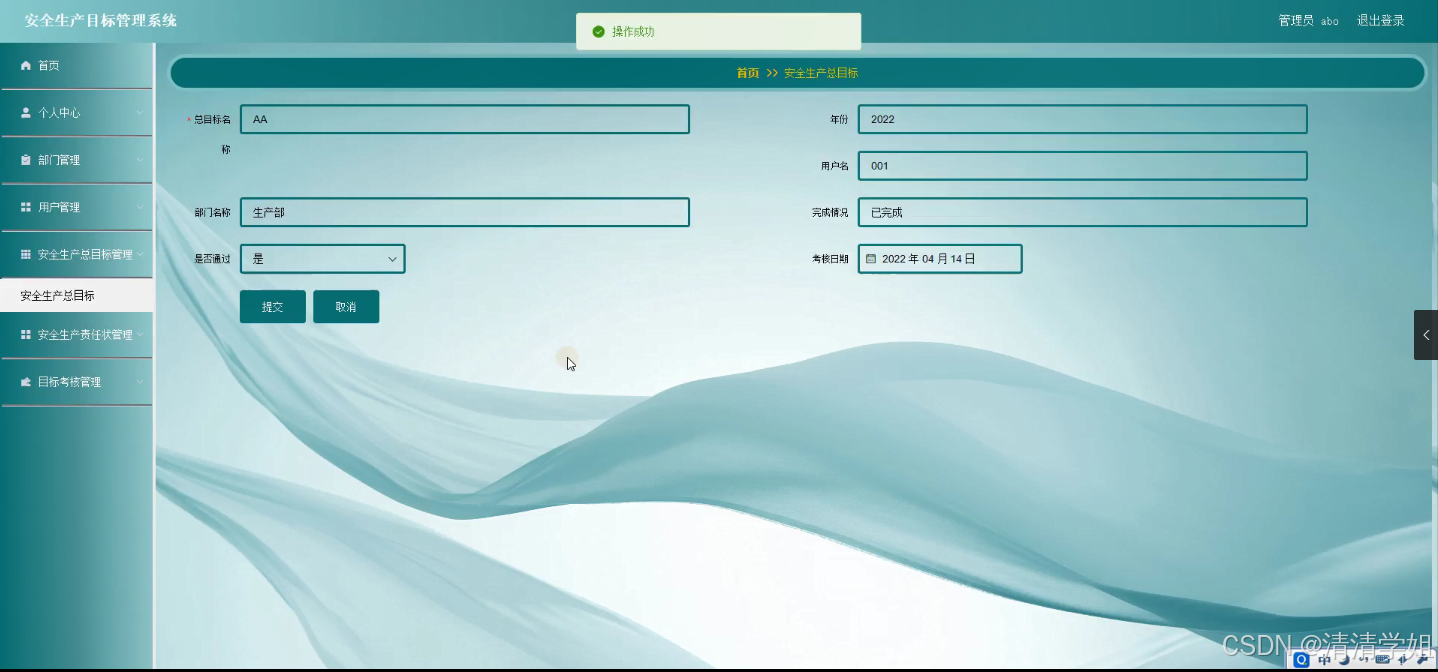The height and width of the screenshot is (672, 1438).
Task: Open 目标考核管理 menu item
Action: tap(76, 382)
